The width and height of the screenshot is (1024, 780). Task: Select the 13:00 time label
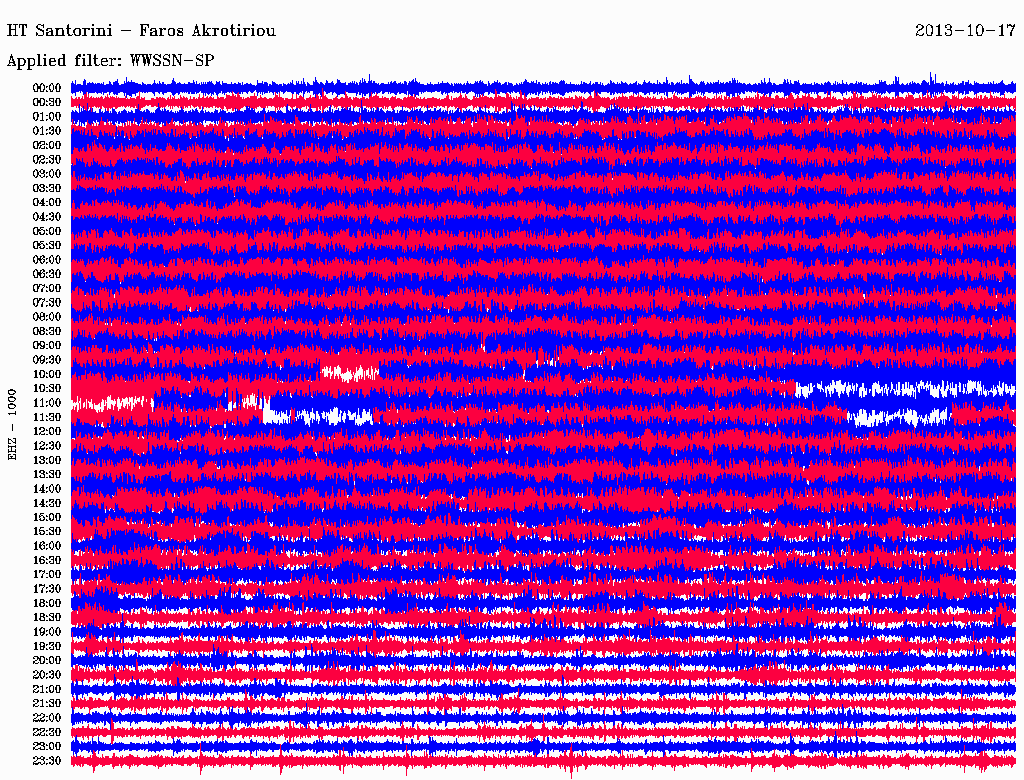click(47, 460)
